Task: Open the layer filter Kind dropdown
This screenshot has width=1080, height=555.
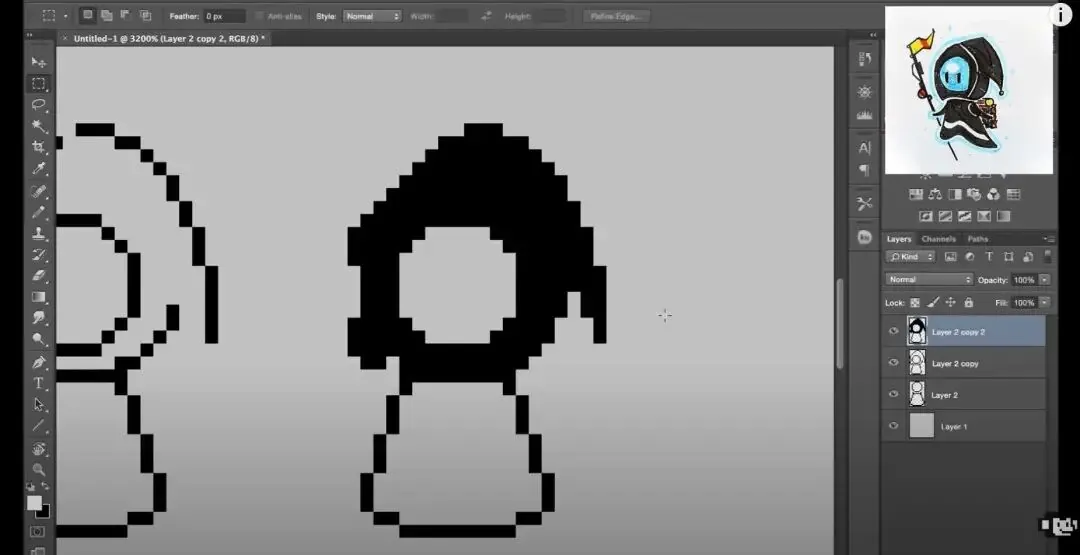Action: point(910,257)
